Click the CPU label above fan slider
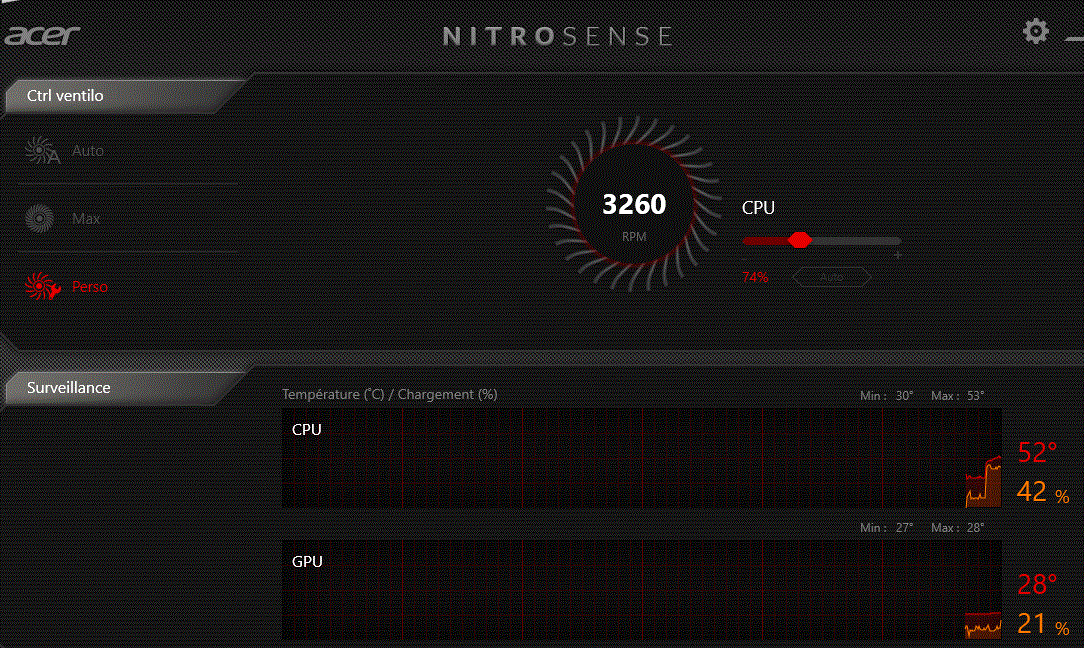This screenshot has height=648, width=1084. point(758,207)
